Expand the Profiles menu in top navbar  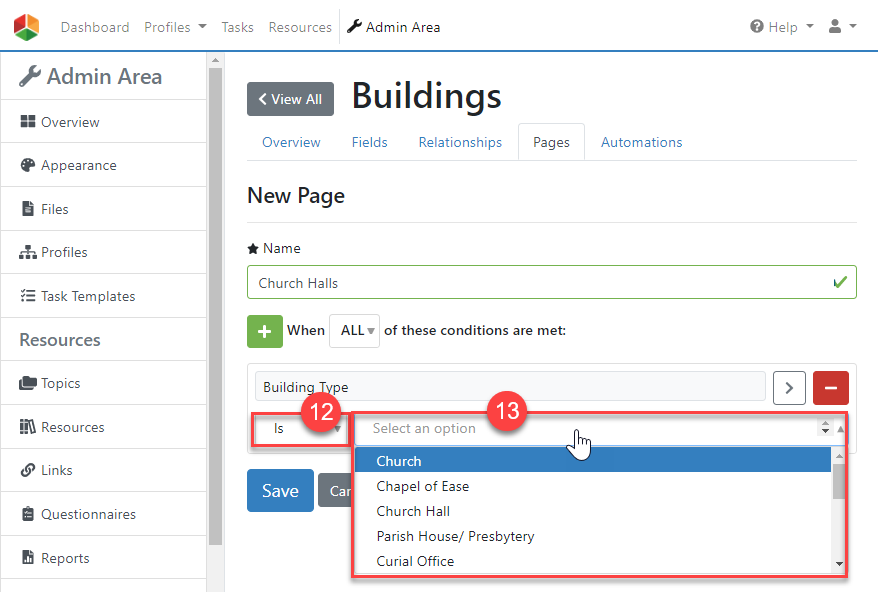point(175,27)
